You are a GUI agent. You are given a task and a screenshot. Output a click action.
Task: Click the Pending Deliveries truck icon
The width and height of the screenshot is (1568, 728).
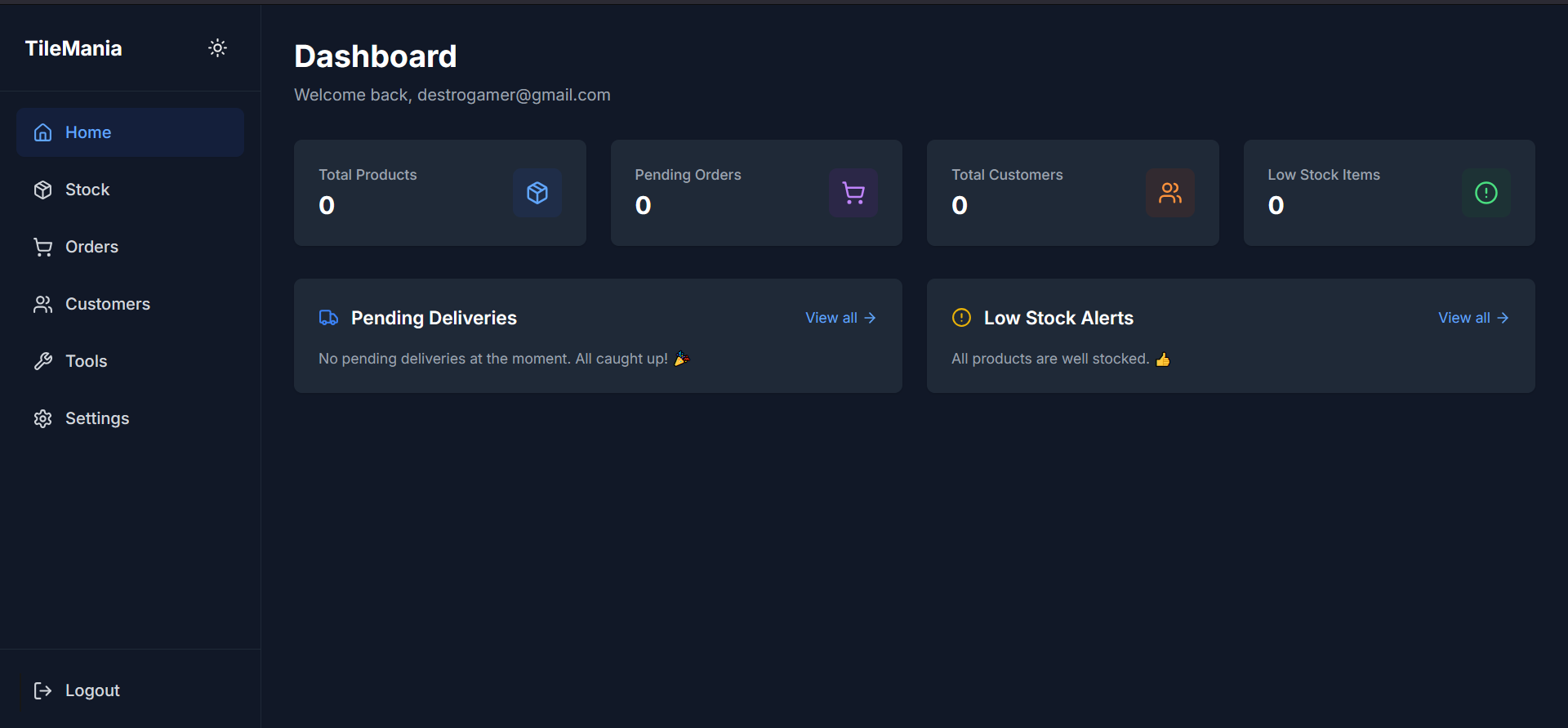328,318
